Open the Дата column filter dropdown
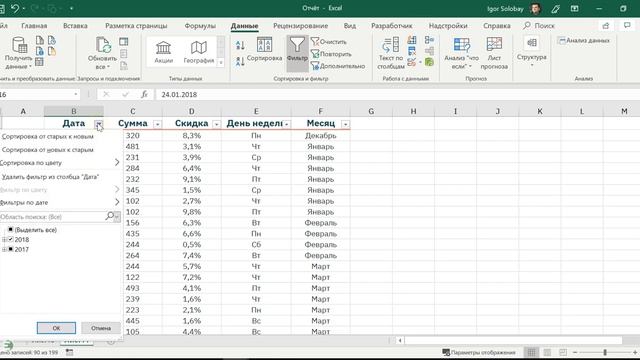Screen dimensions: 640x360 pos(99,124)
